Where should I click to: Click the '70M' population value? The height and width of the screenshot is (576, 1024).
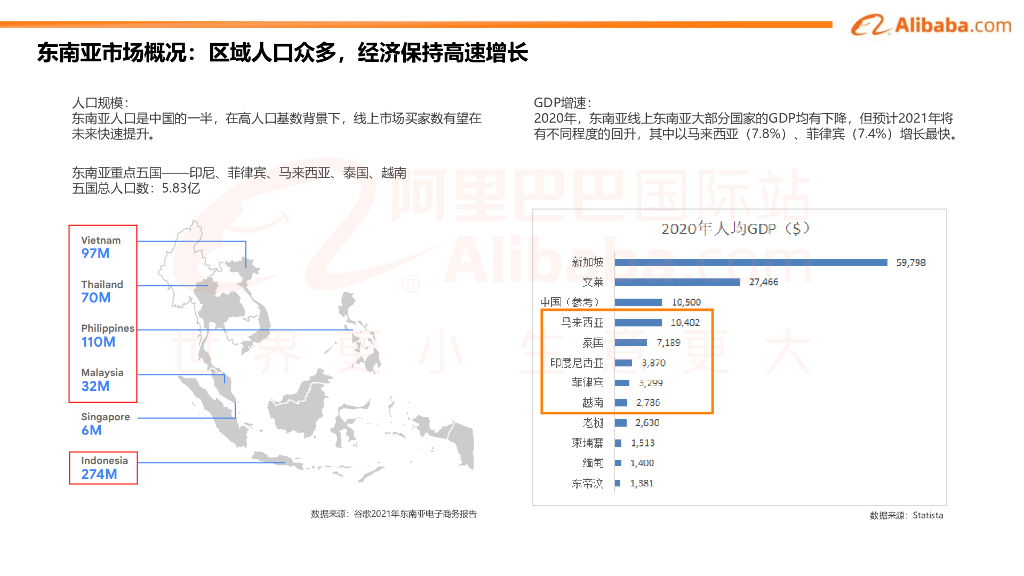96,298
